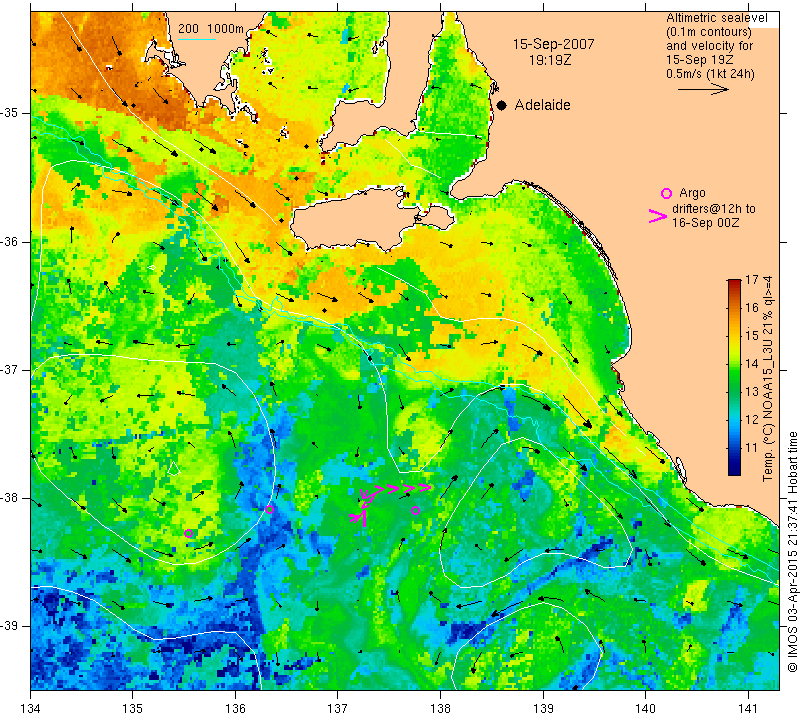Screen dimensions: 800x720
Task: Click the 0.5m/s (1kt 24h) velocity label
Action: click(x=710, y=73)
